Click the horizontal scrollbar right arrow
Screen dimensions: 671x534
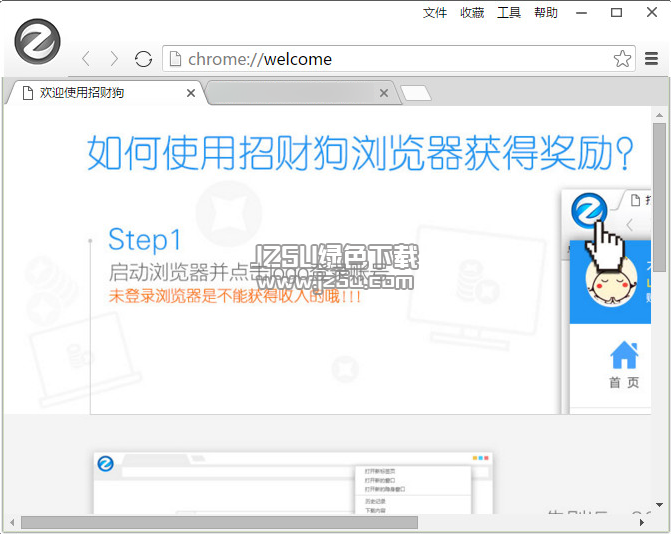pyautogui.click(x=641, y=522)
